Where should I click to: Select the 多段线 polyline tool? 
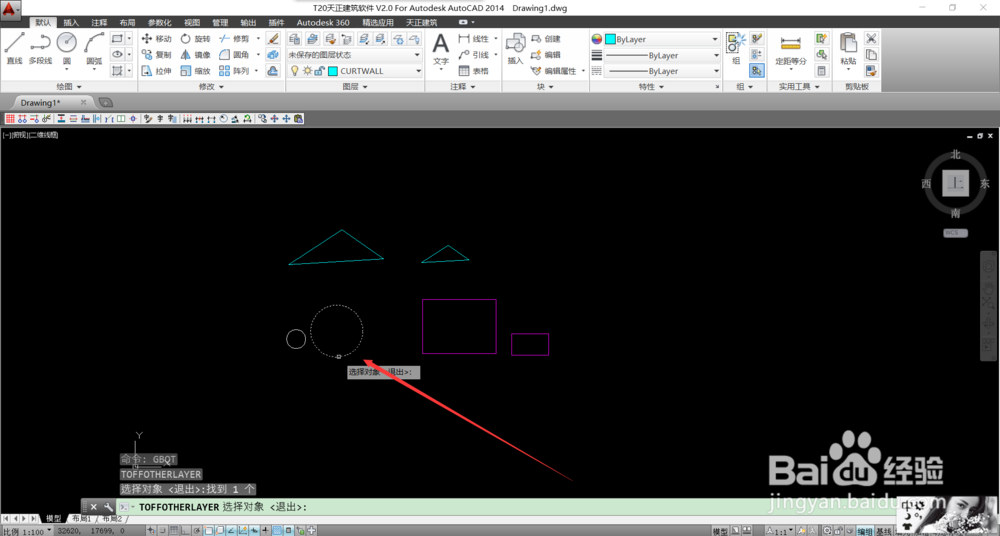click(40, 48)
